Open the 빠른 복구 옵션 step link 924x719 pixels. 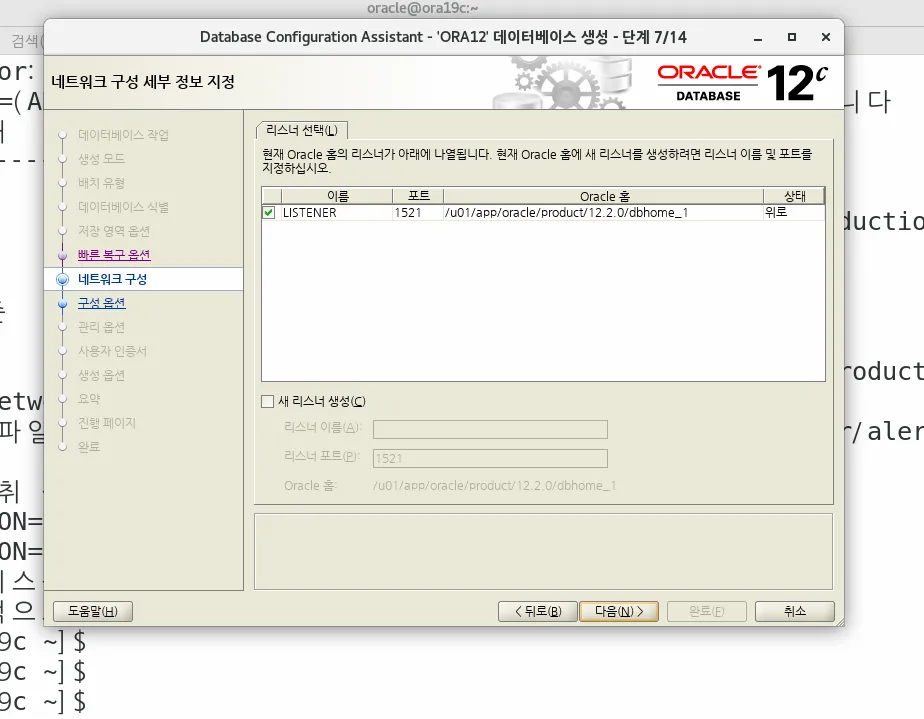click(x=114, y=255)
